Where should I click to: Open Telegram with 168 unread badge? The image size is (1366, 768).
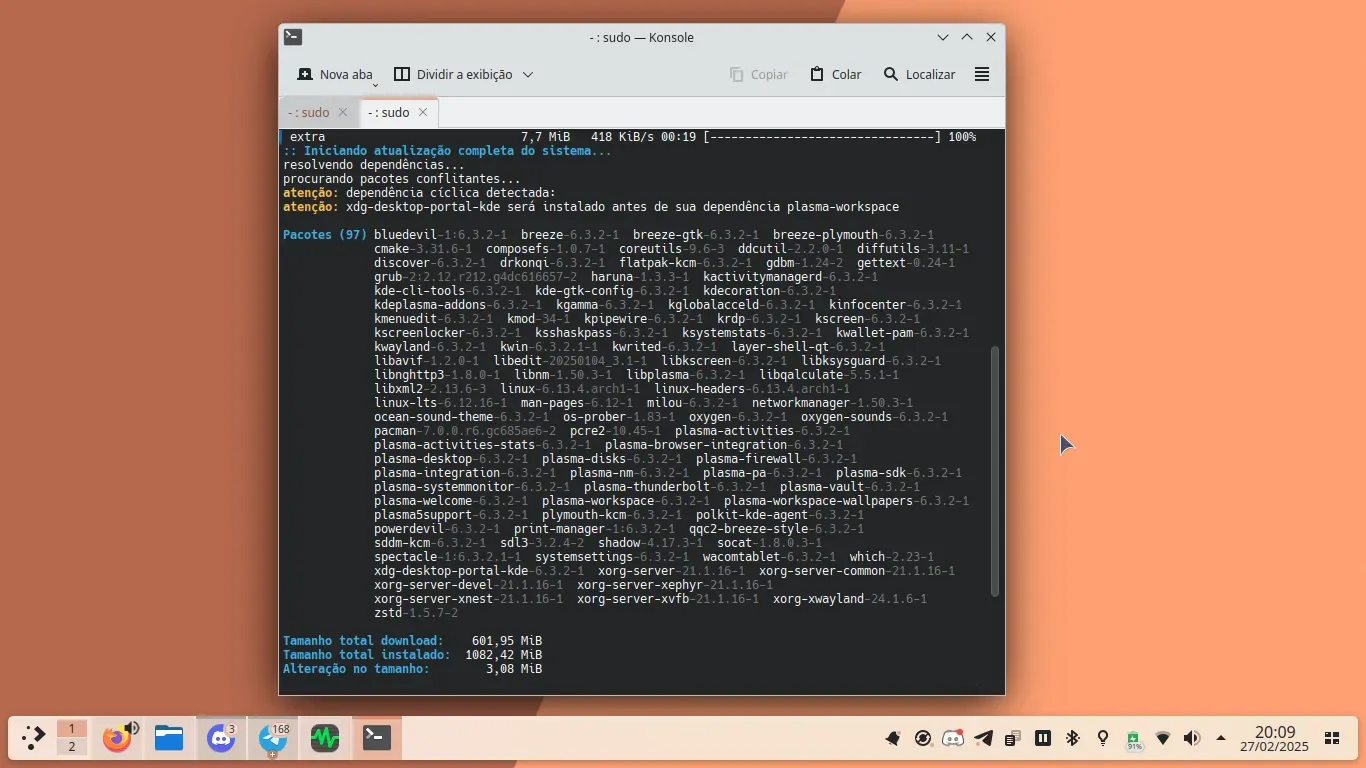click(272, 739)
